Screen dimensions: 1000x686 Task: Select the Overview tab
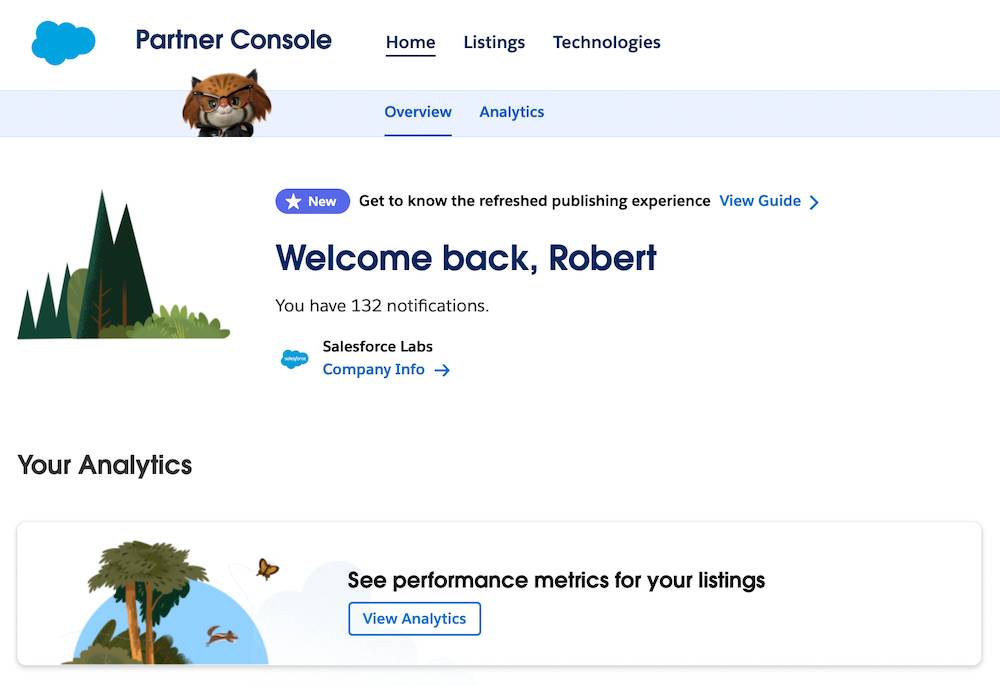tap(418, 112)
